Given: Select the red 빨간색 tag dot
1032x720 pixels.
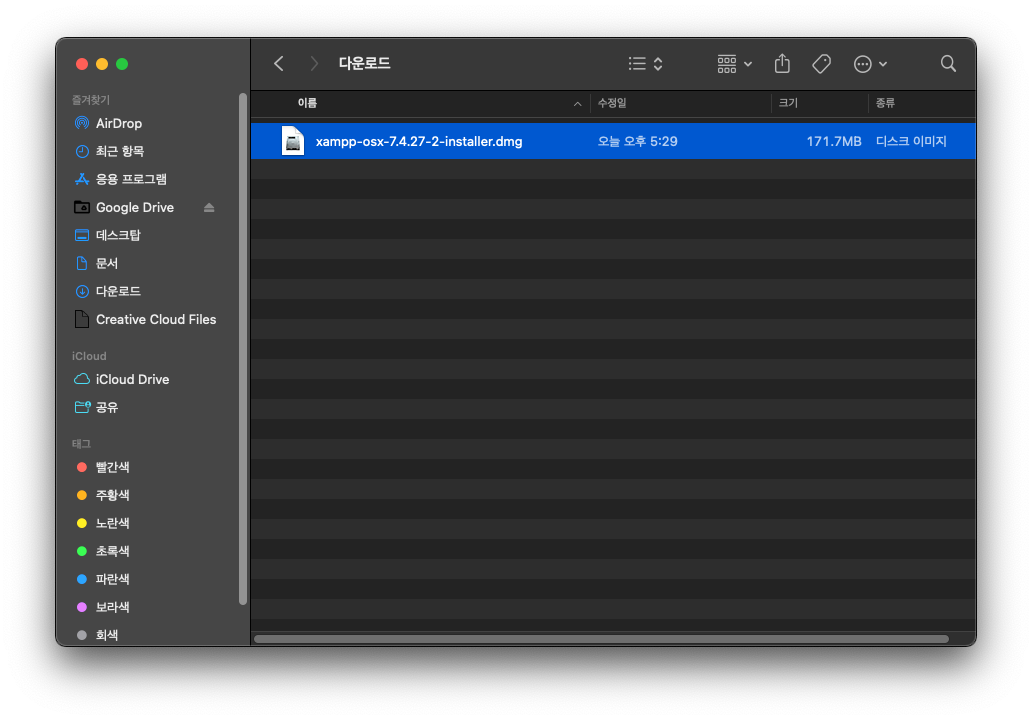Looking at the screenshot, I should tap(82, 467).
